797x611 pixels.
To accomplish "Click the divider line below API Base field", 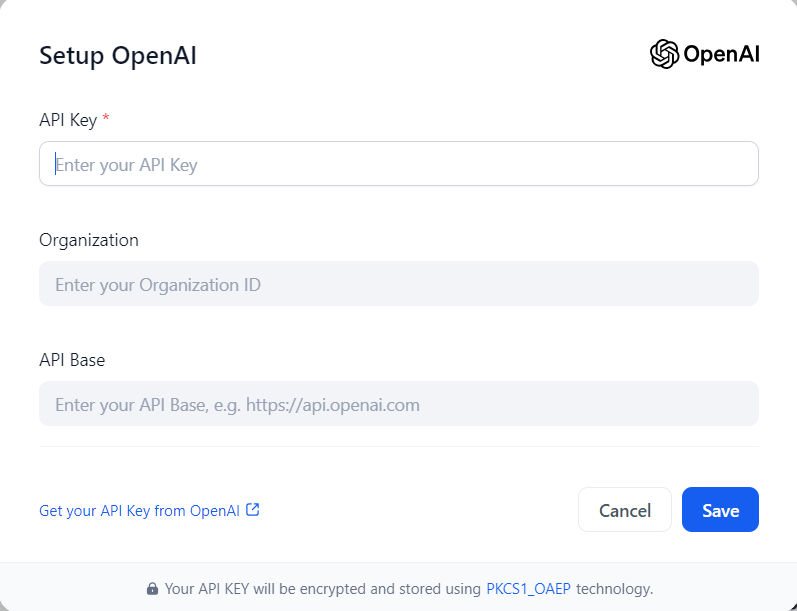I will click(398, 446).
